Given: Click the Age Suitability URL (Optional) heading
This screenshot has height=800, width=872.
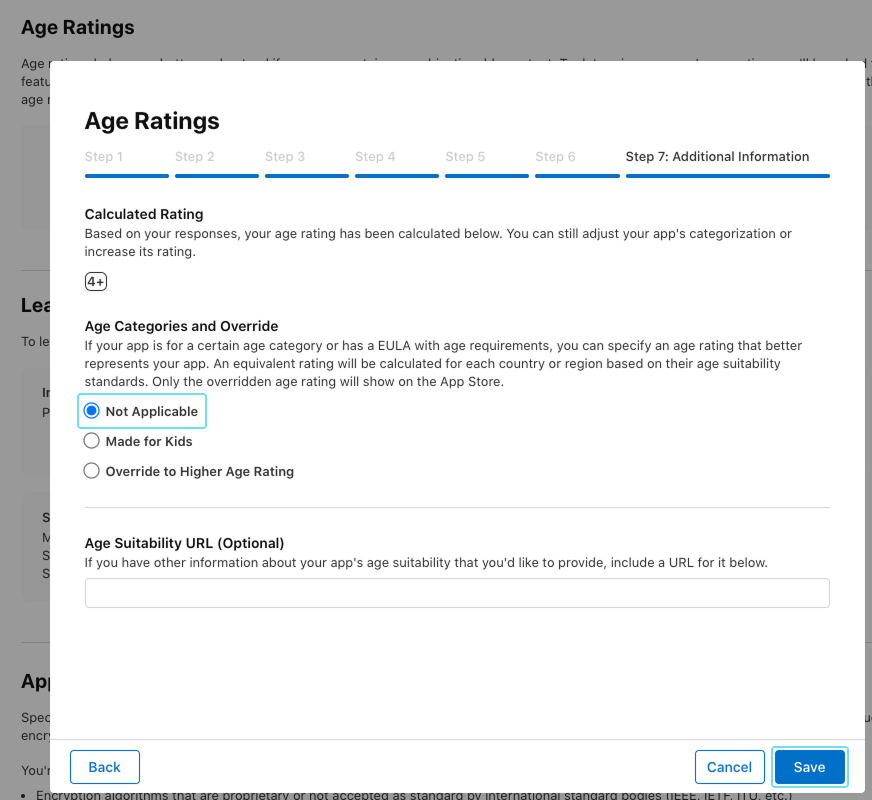Looking at the screenshot, I should coord(184,543).
